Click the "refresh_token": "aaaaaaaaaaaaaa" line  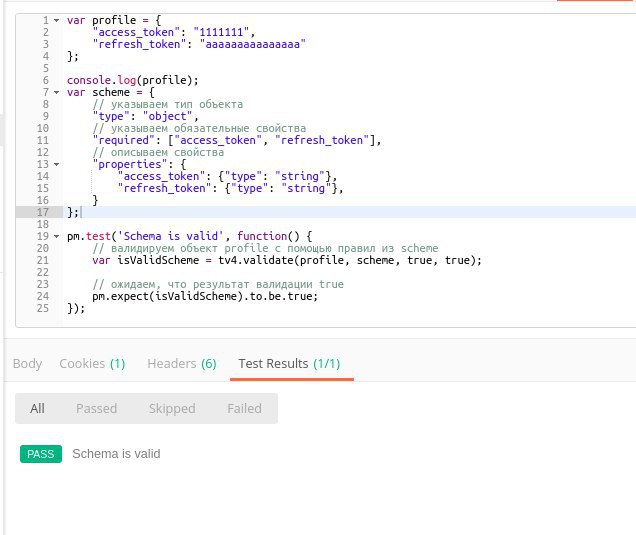tap(199, 44)
